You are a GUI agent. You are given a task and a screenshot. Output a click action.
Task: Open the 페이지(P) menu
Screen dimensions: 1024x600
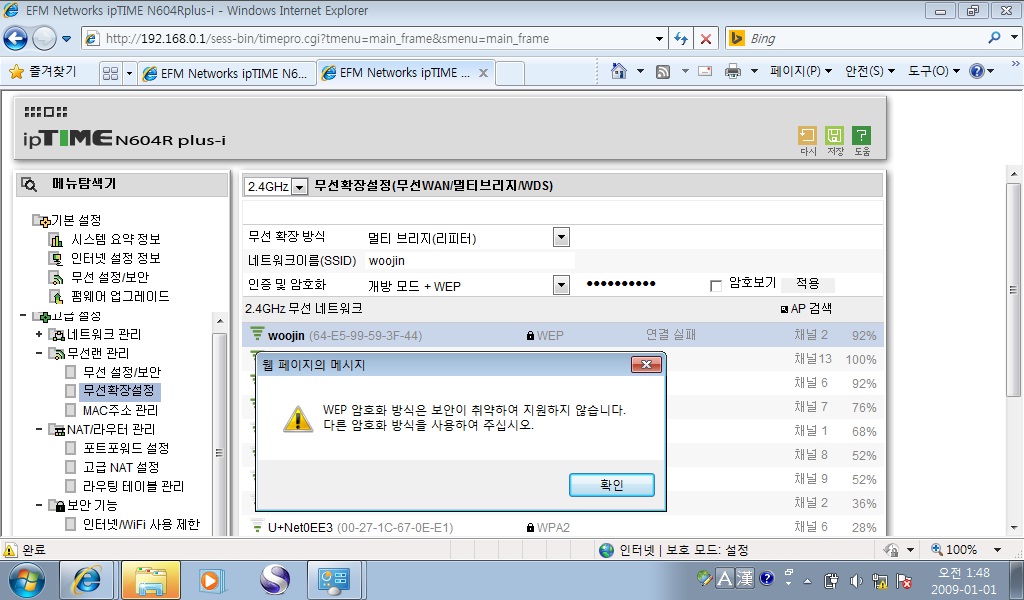pos(801,71)
